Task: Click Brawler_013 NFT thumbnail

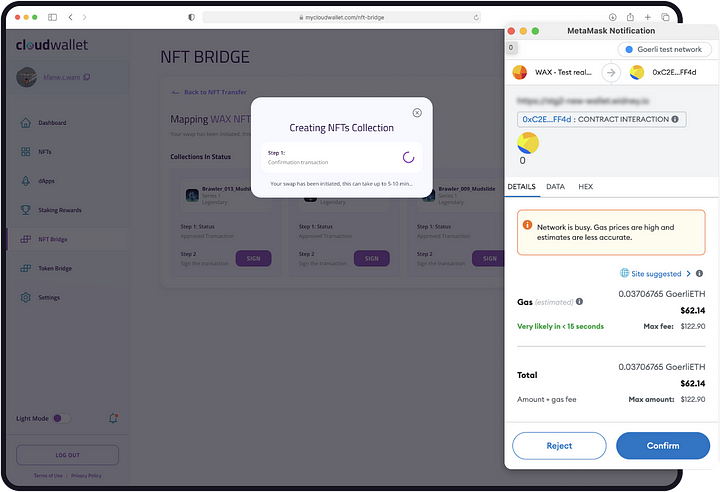Action: pyautogui.click(x=192, y=195)
